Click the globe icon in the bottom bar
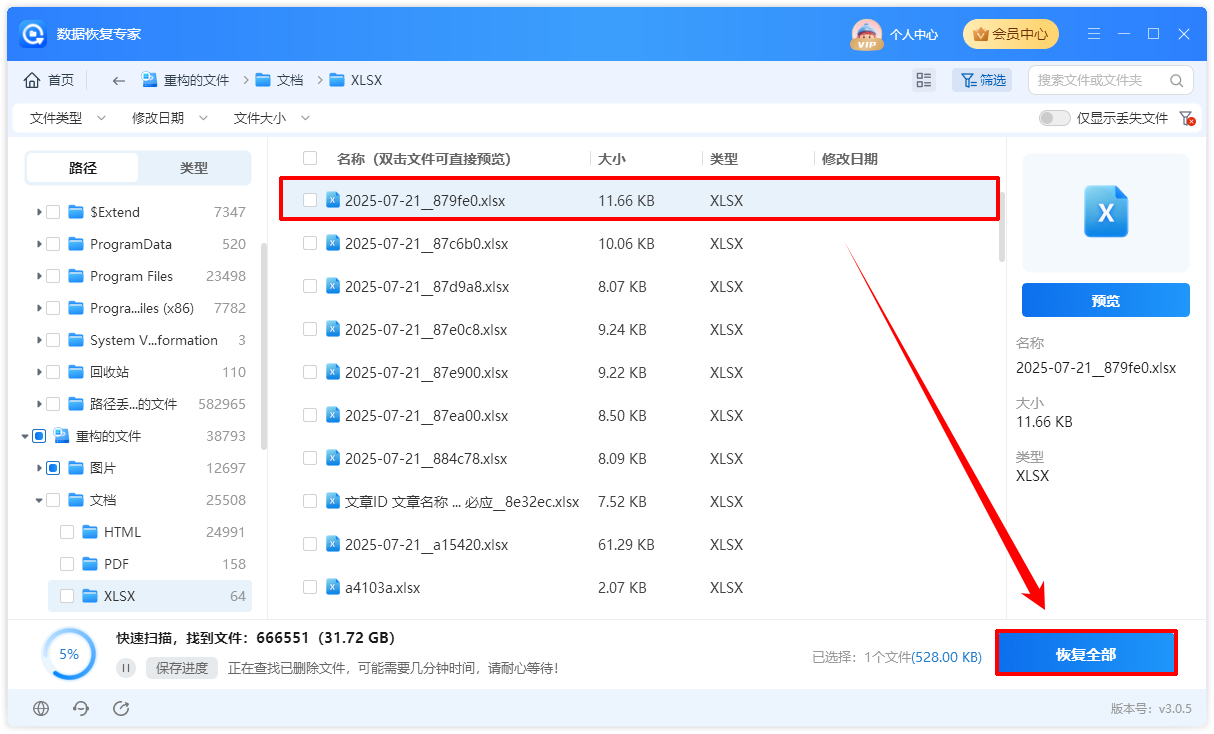The width and height of the screenshot is (1214, 734). tap(41, 708)
